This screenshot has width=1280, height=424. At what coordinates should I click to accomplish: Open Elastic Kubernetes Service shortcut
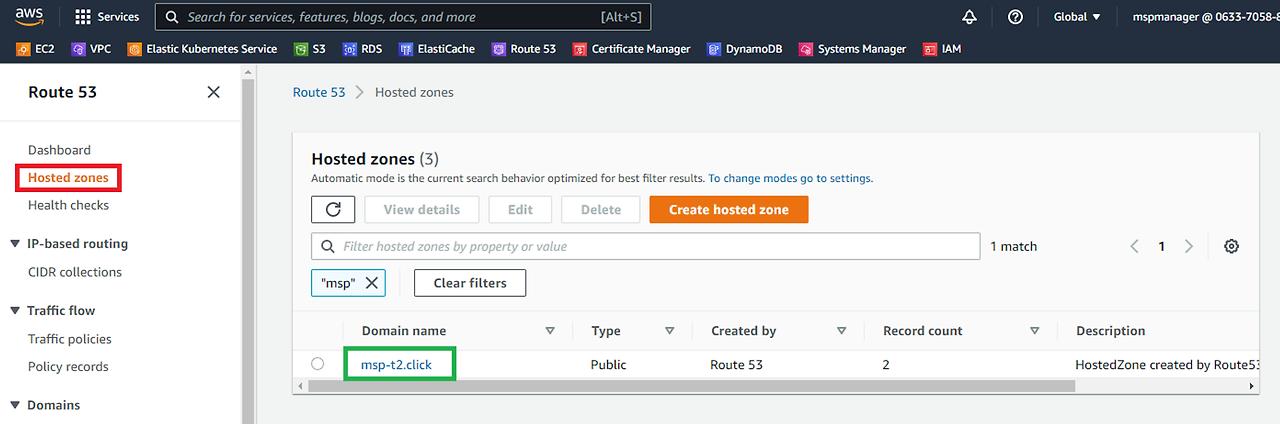click(202, 48)
